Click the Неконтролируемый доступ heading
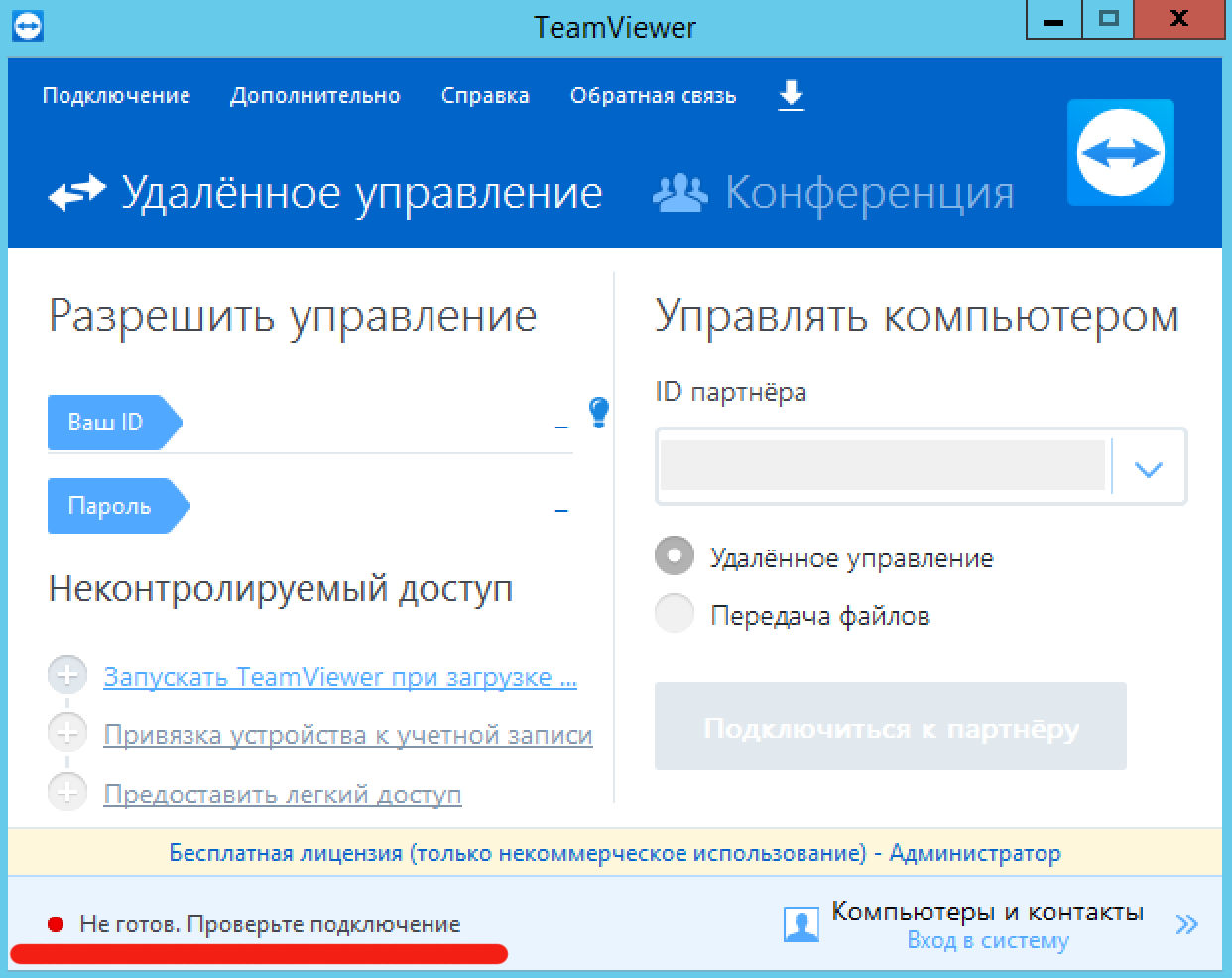Screen dimensions: 1232x978 (281, 589)
